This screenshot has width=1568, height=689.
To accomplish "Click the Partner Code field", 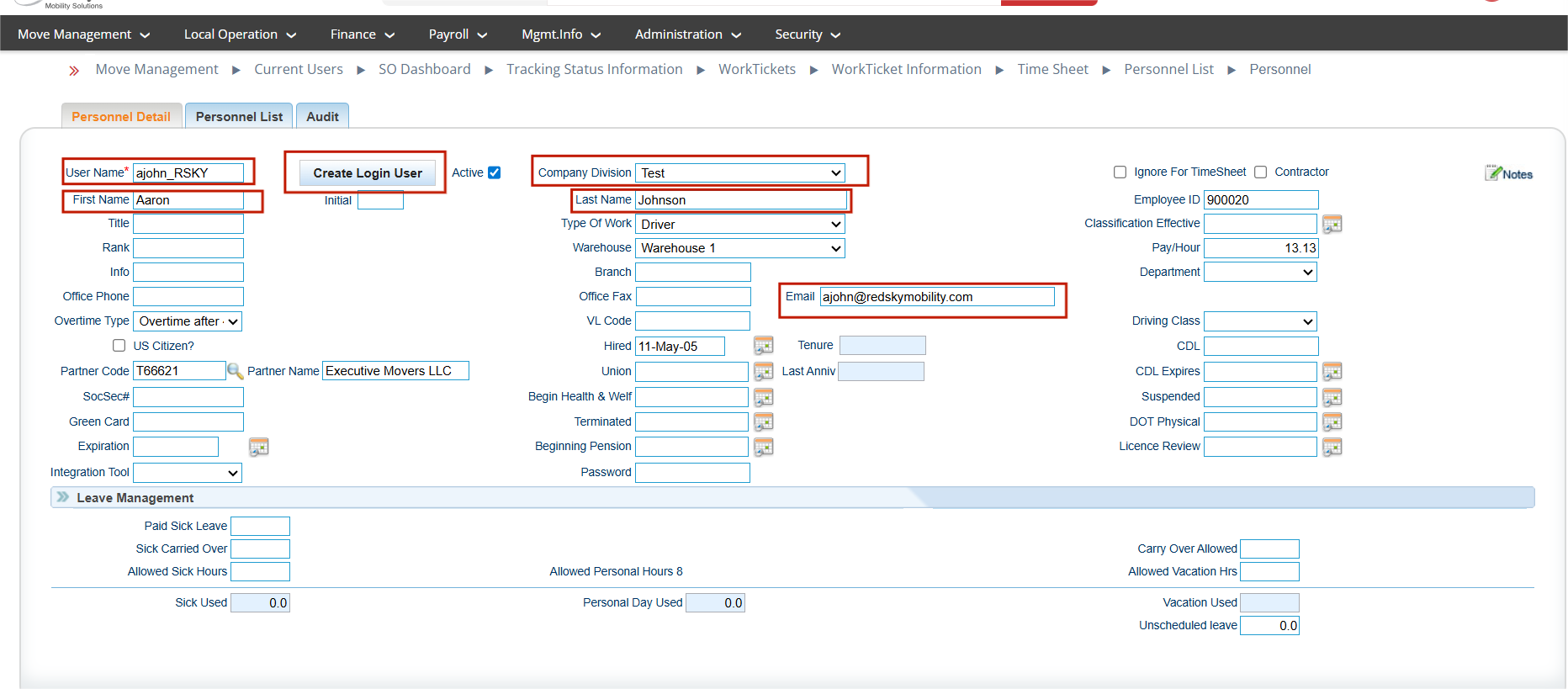I will 179,370.
